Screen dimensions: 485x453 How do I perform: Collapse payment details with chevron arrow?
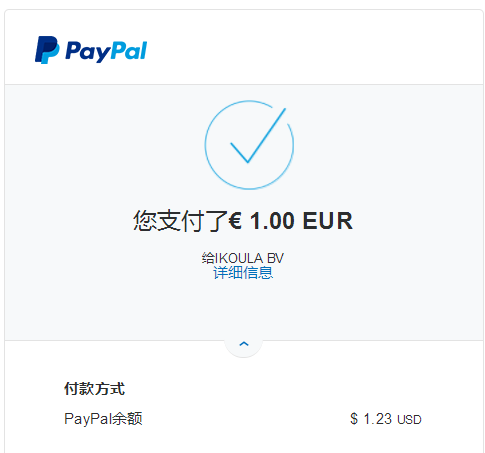(244, 344)
